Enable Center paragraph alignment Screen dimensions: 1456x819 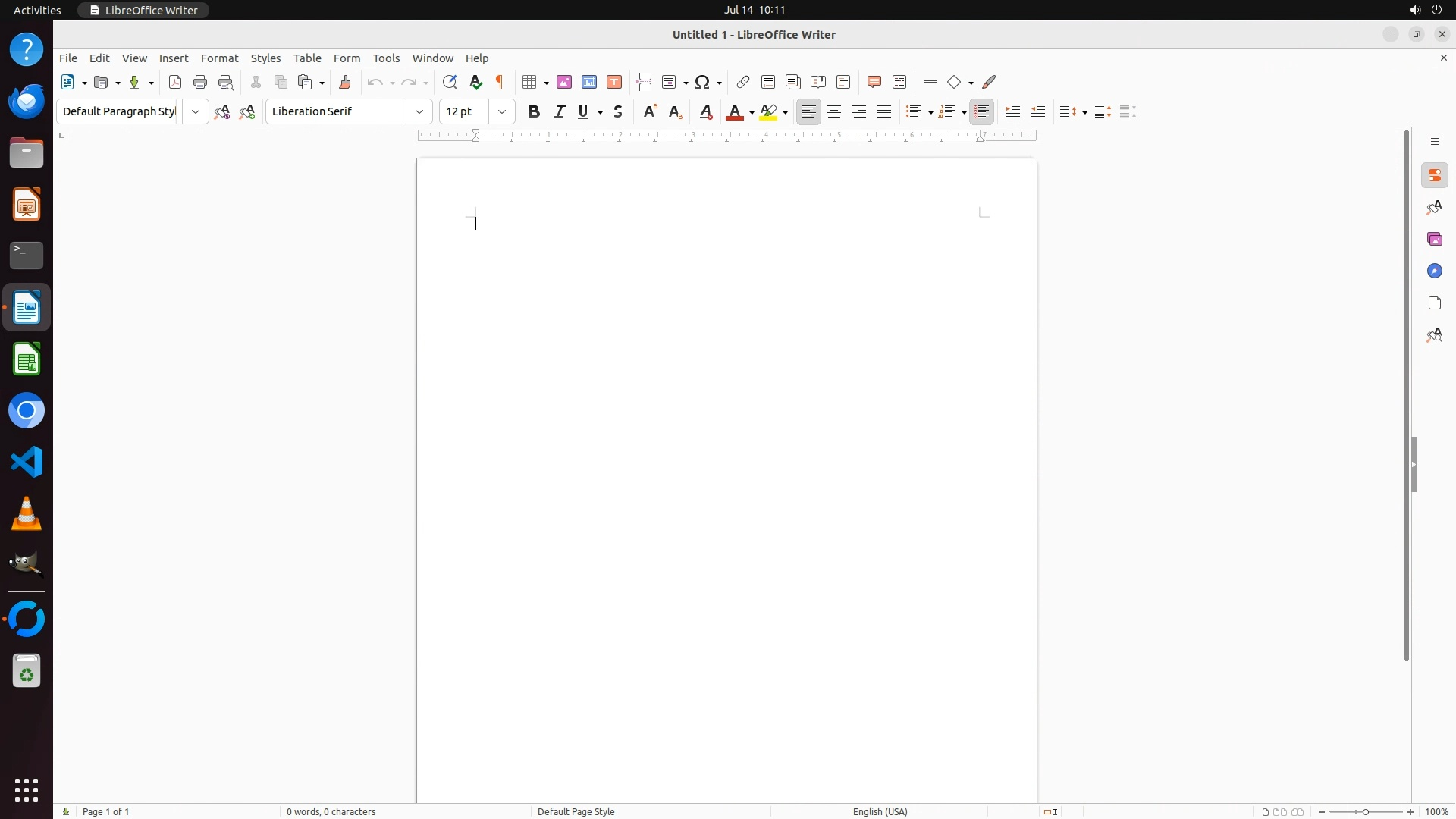pos(834,111)
